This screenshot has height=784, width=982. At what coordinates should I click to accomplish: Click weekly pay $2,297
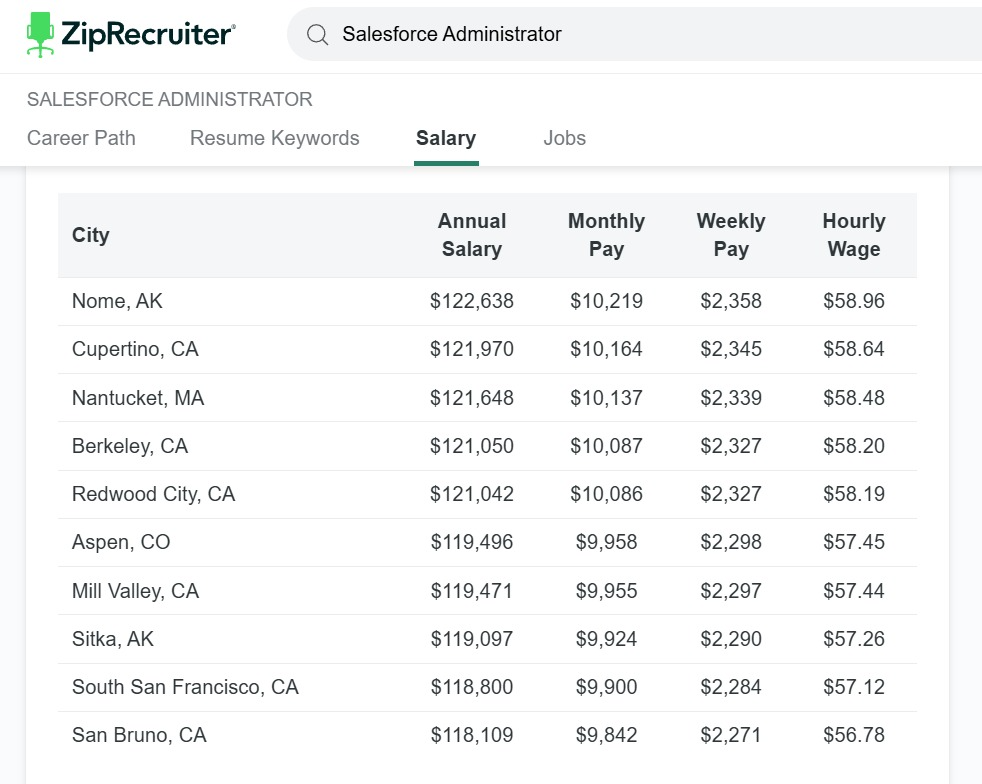(x=731, y=591)
